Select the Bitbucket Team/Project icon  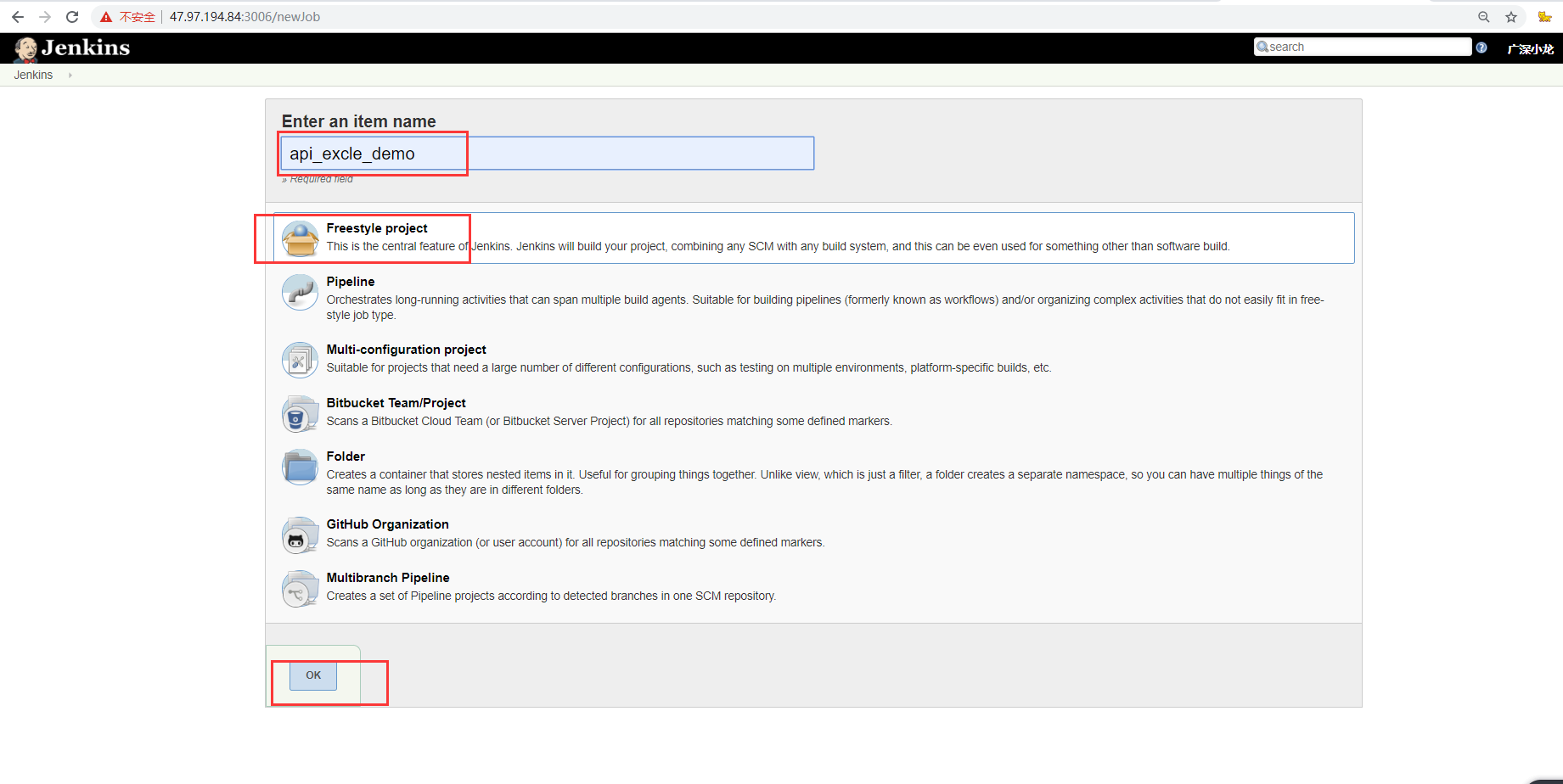click(x=300, y=413)
